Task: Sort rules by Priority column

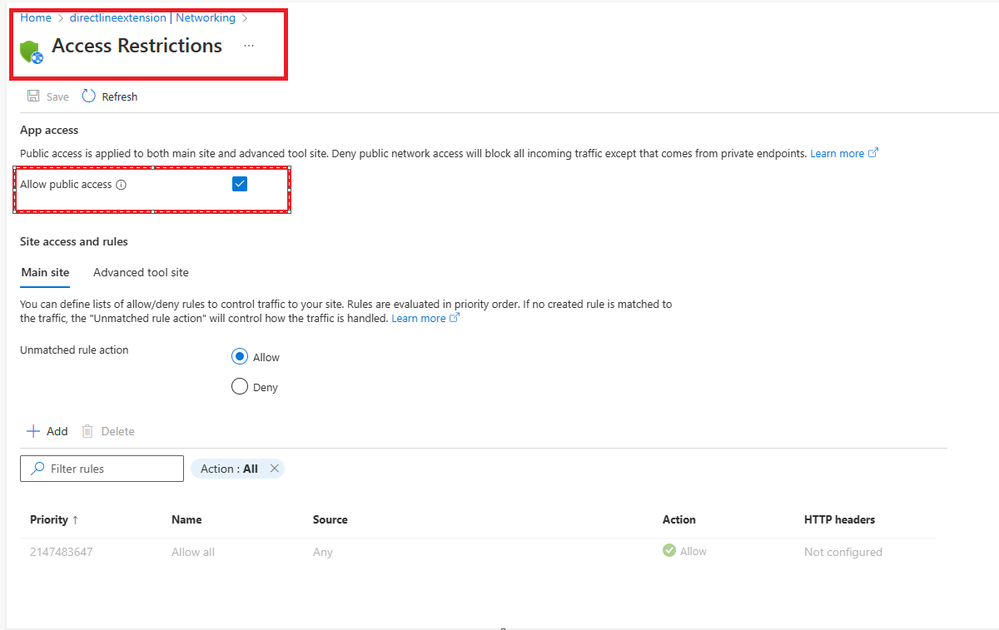Action: (54, 520)
